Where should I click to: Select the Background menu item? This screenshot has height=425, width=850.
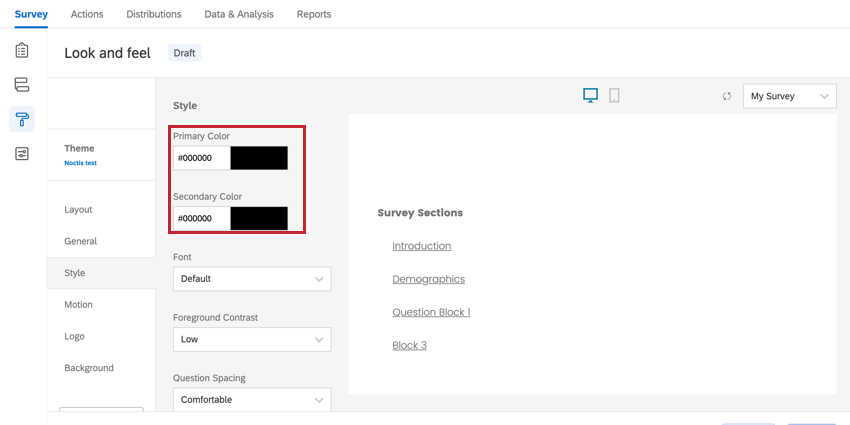89,368
